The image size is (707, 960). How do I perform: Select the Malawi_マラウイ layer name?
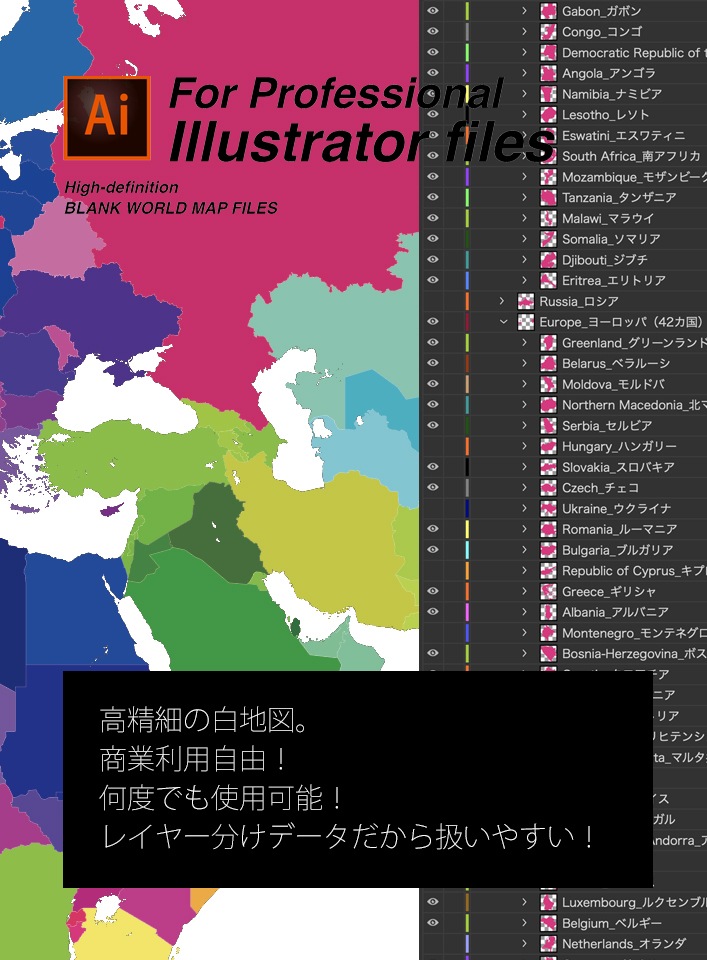coord(608,219)
